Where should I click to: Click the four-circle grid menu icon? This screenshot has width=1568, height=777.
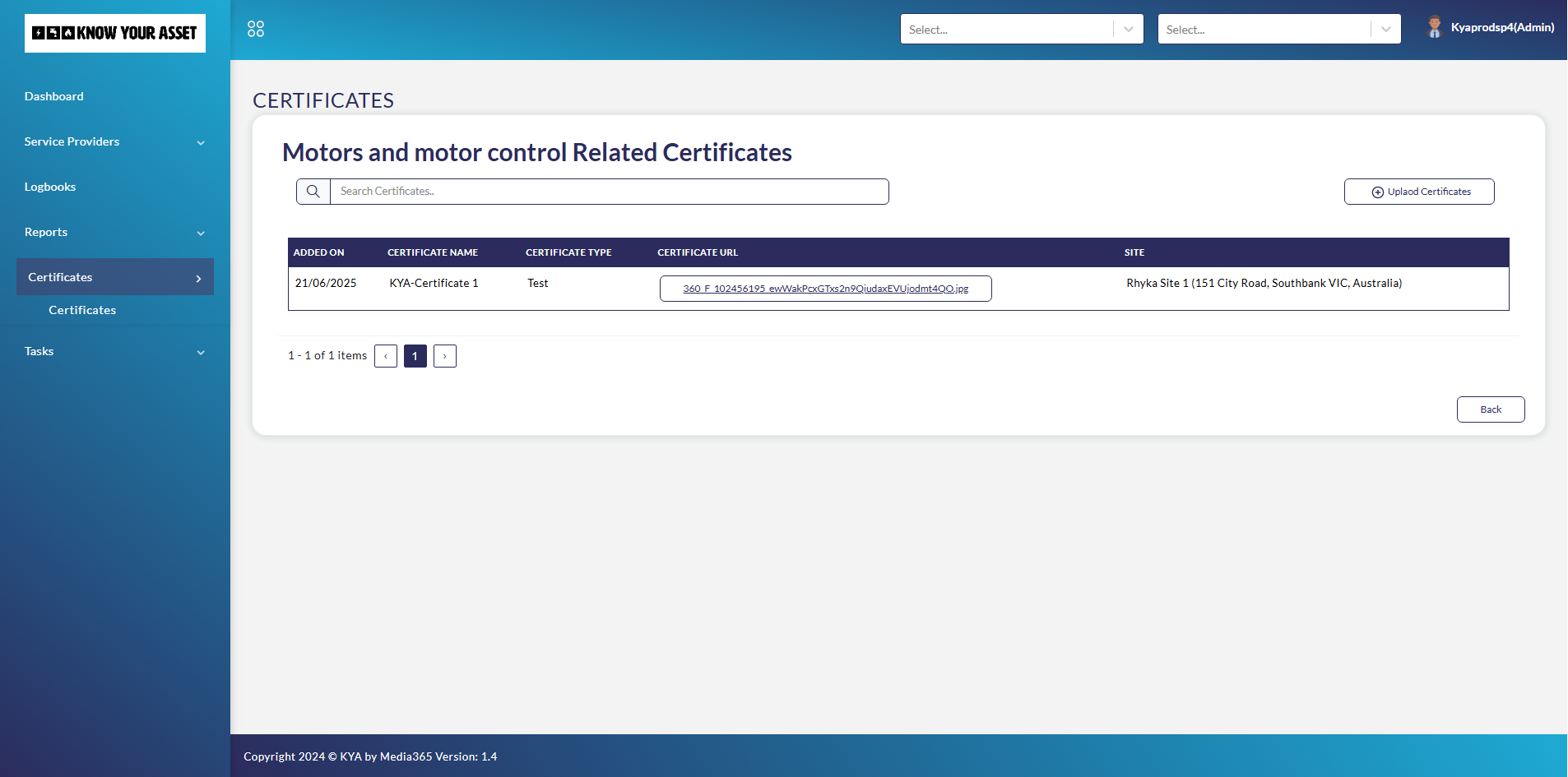coord(256,30)
